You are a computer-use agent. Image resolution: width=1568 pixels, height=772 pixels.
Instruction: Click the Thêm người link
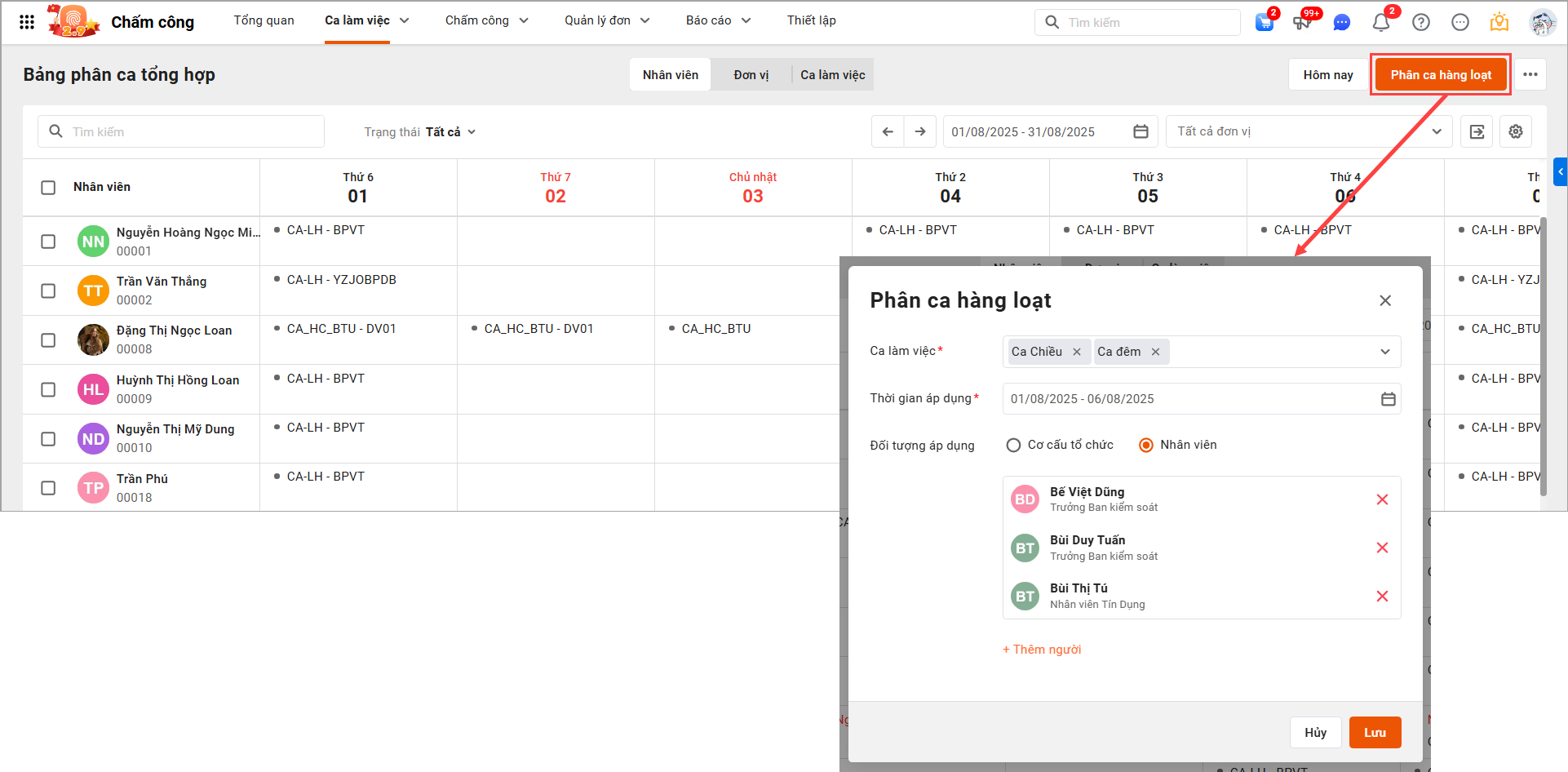1042,650
